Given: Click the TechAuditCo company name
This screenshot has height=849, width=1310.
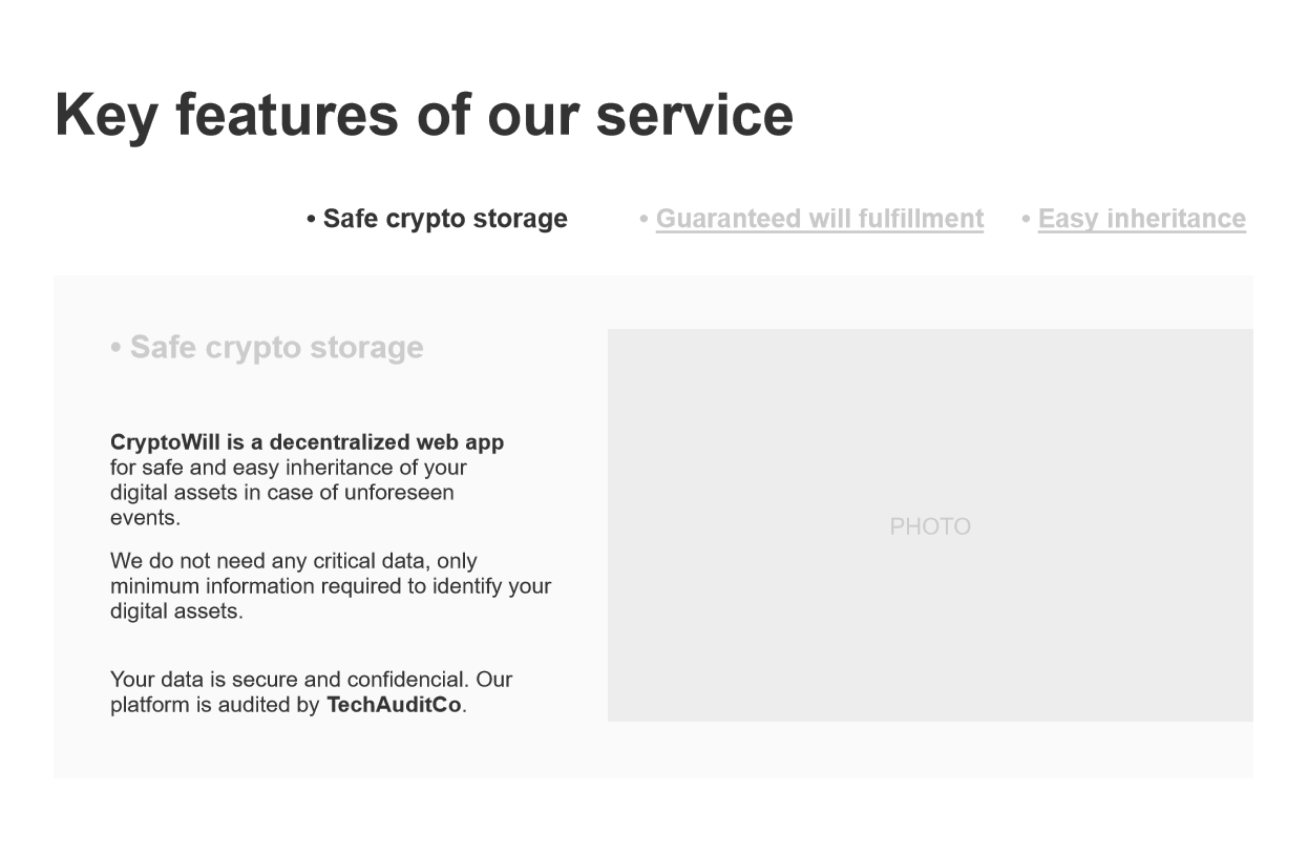Looking at the screenshot, I should click(394, 705).
